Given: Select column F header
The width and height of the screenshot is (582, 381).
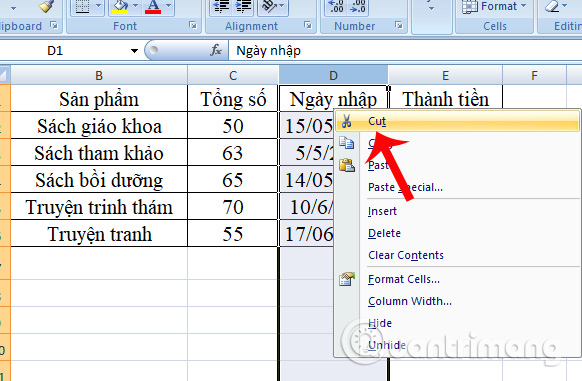Looking at the screenshot, I should (534, 75).
